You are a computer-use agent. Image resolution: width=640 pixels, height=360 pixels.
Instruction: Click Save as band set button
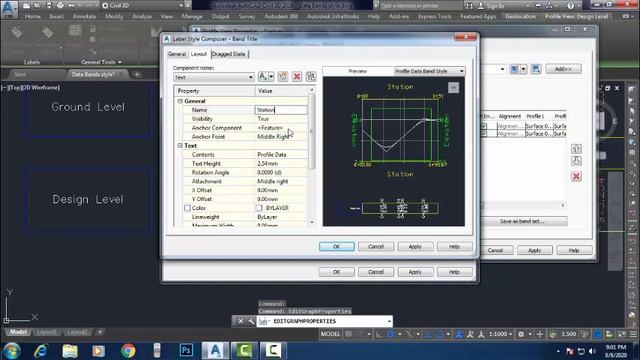pos(522,221)
